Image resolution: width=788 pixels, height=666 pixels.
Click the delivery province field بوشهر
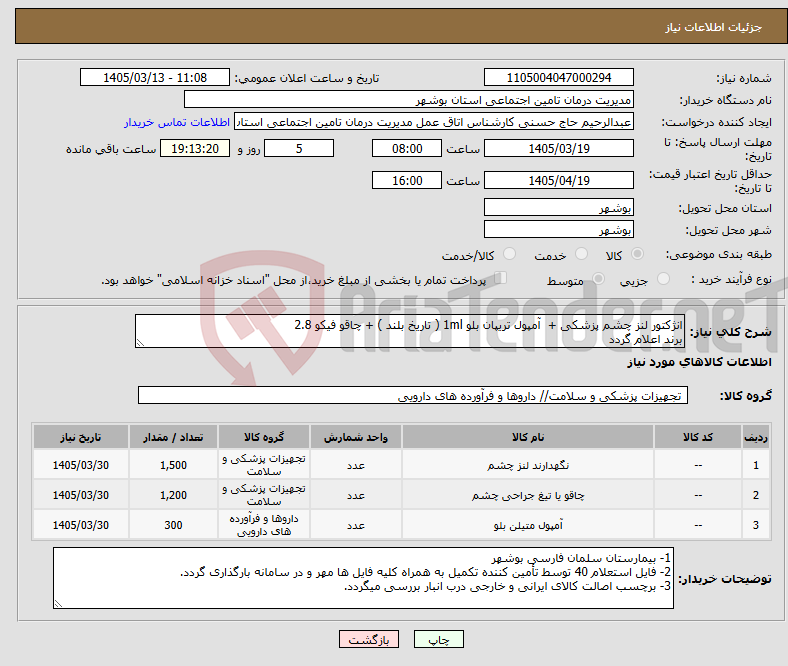[558, 207]
